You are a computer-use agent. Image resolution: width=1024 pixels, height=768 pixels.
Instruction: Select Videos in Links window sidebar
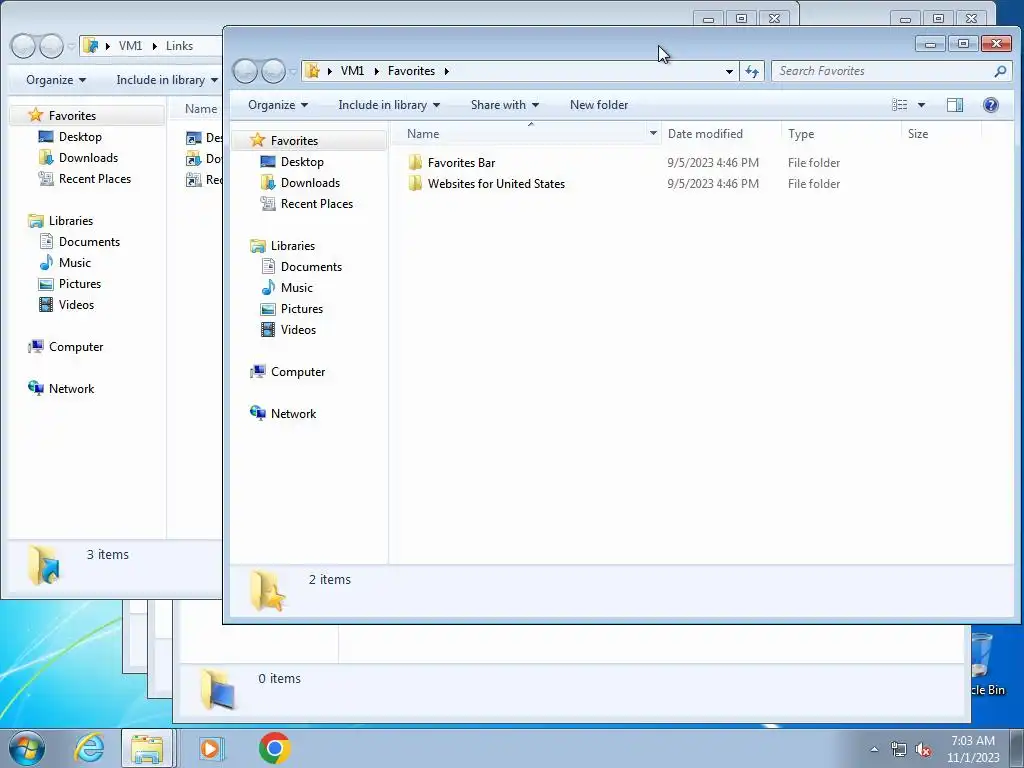(76, 305)
